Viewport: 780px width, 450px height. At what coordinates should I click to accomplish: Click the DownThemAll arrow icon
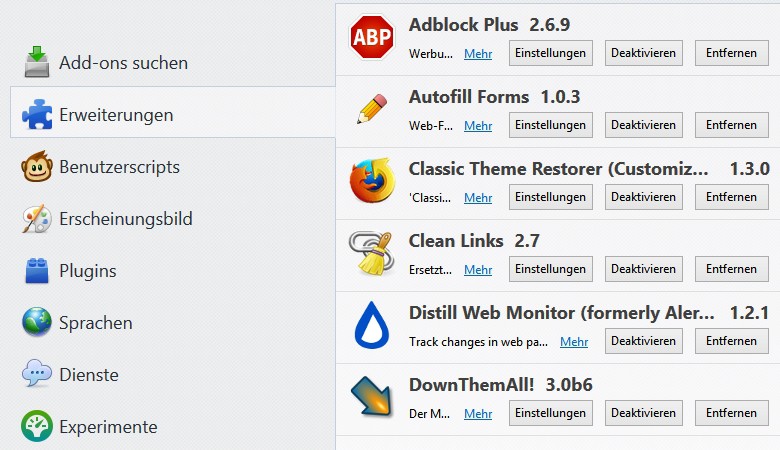(371, 399)
